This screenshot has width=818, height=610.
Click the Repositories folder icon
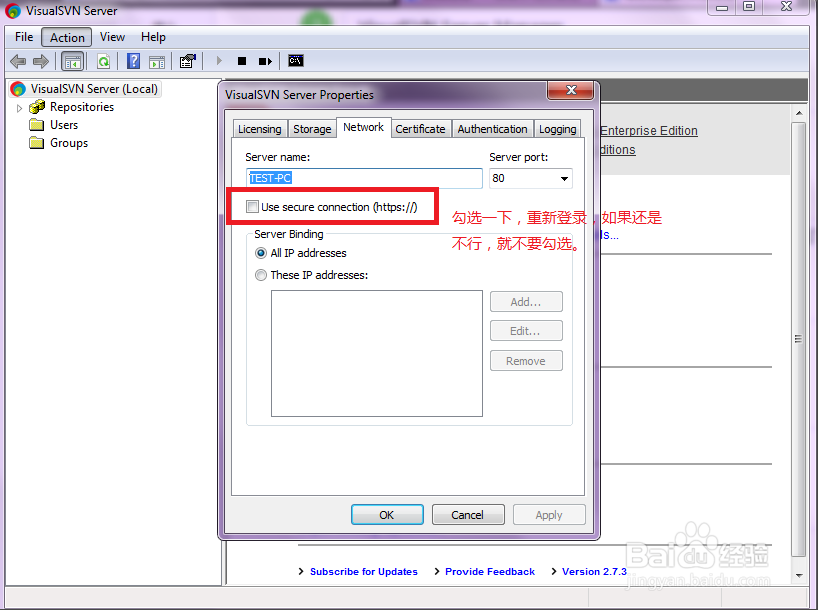37,107
